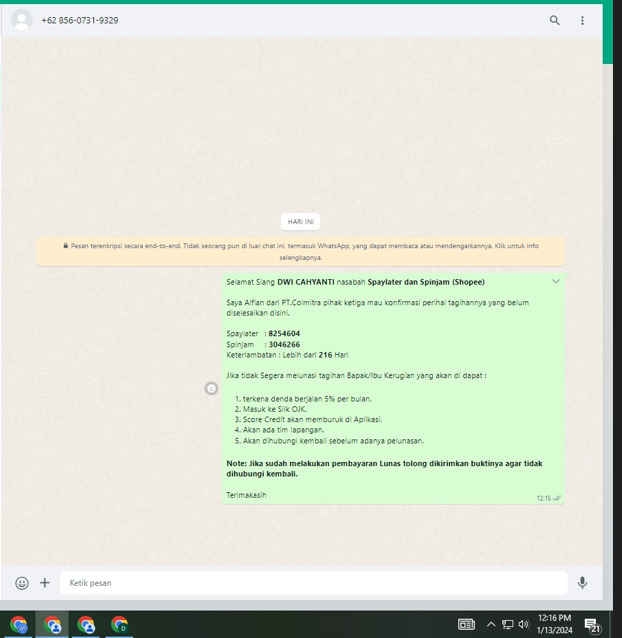
Task: Focus the 'Ketik pesan' message field
Action: 314,583
